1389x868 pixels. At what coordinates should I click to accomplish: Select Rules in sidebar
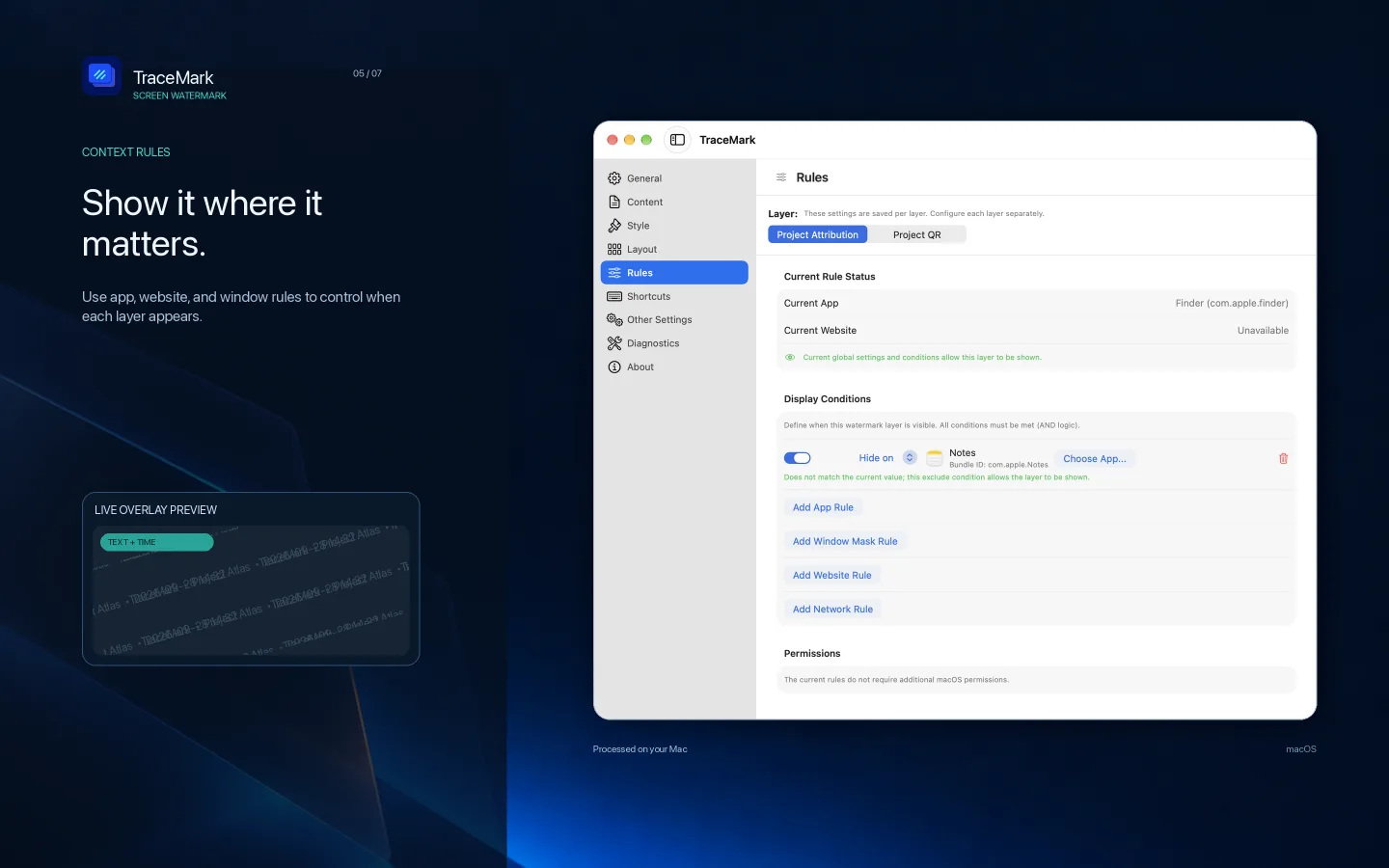pos(674,273)
